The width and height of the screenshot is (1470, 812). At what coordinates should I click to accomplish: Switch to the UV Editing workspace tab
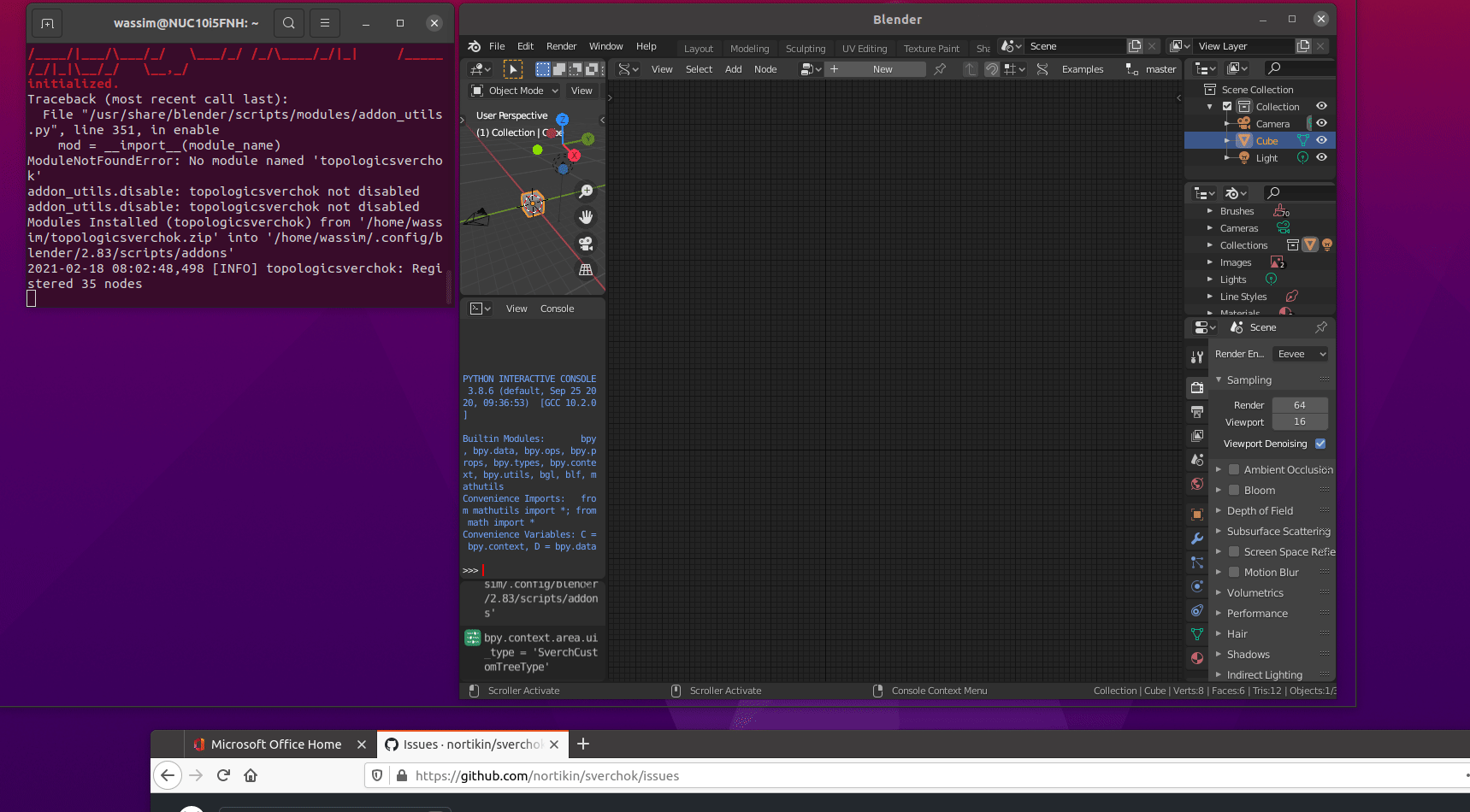point(865,49)
